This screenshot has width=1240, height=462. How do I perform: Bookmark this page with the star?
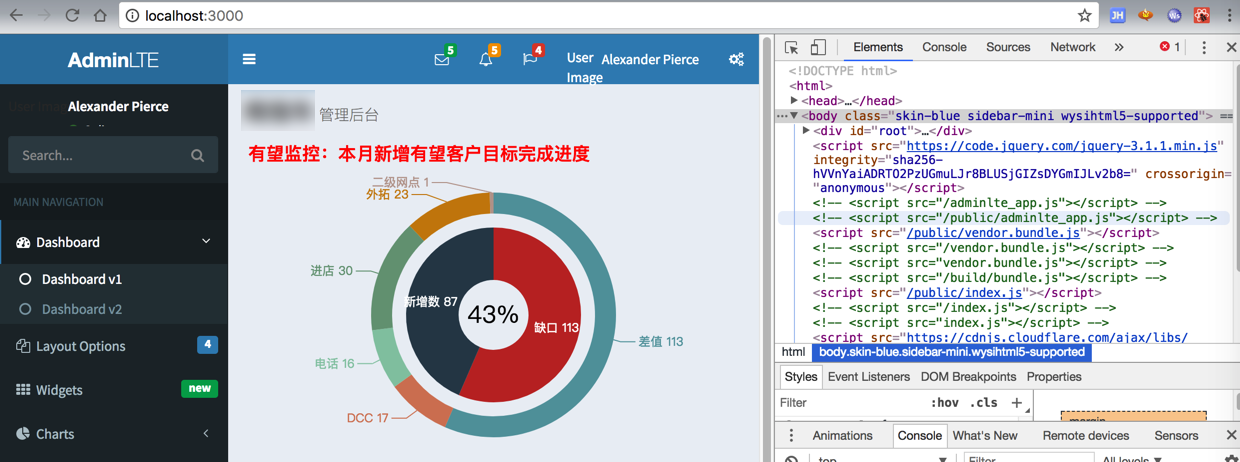1084,15
